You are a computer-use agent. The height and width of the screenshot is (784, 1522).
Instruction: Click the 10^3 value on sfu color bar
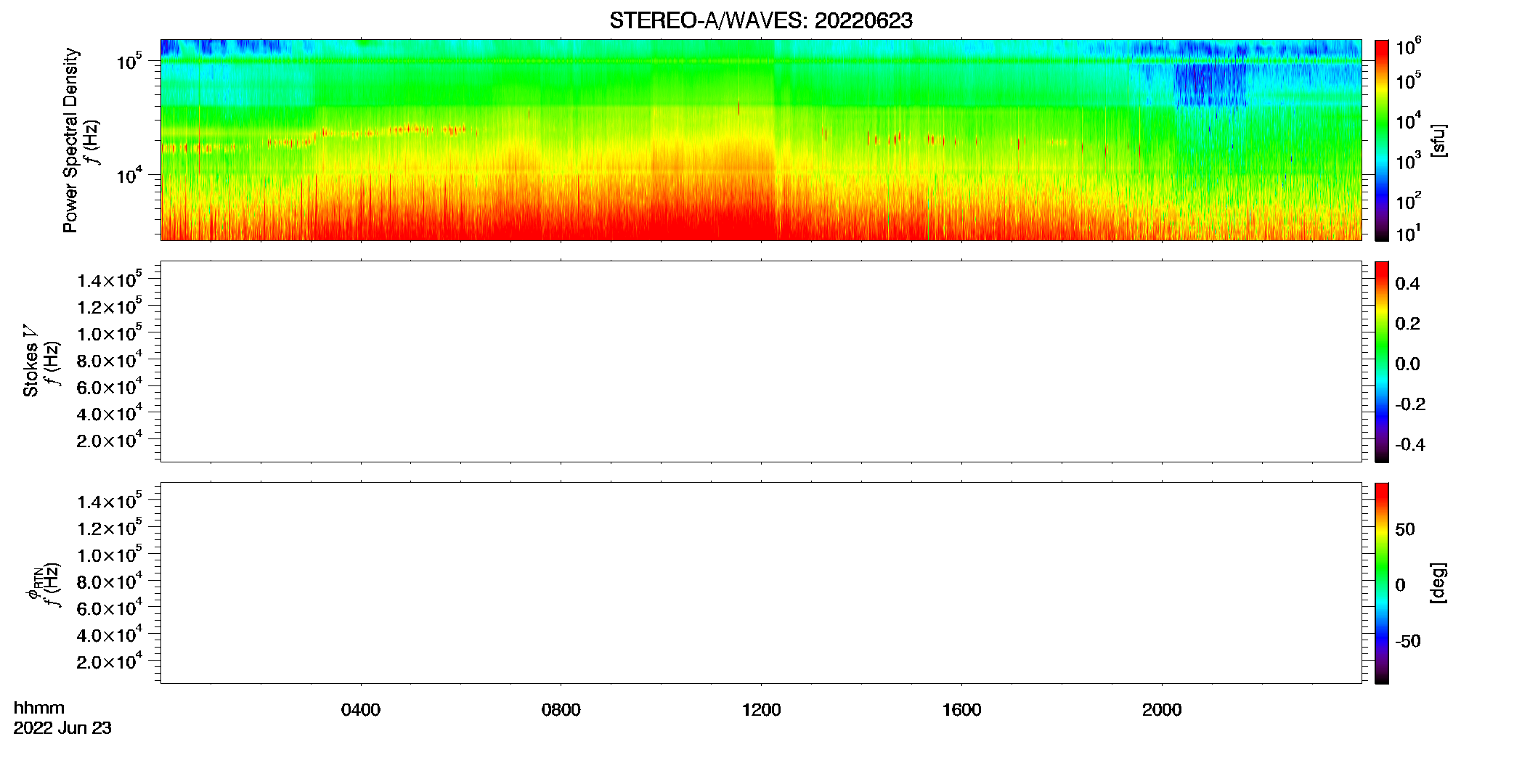click(1408, 162)
